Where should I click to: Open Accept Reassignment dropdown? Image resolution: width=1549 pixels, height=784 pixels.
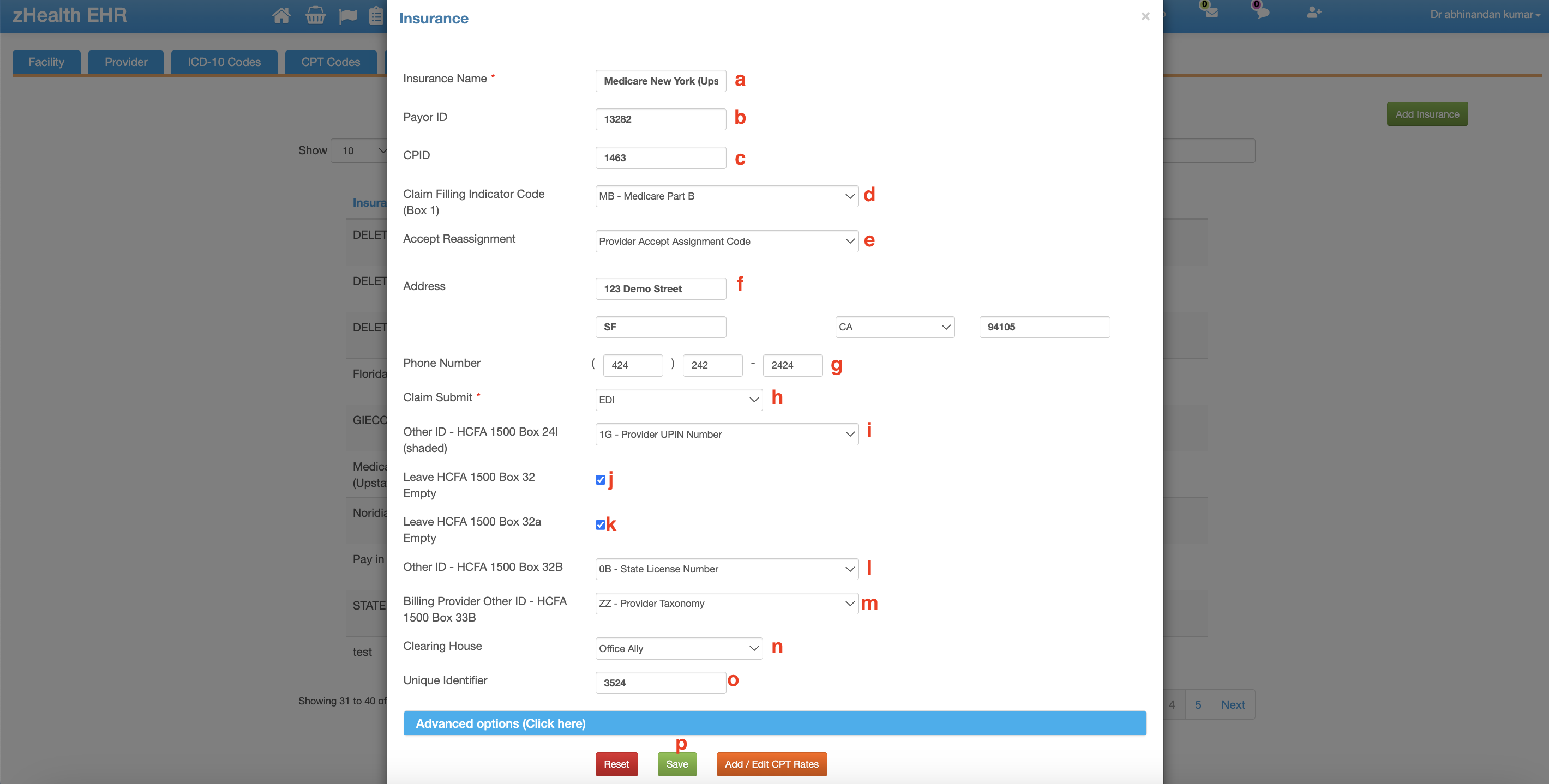[727, 241]
